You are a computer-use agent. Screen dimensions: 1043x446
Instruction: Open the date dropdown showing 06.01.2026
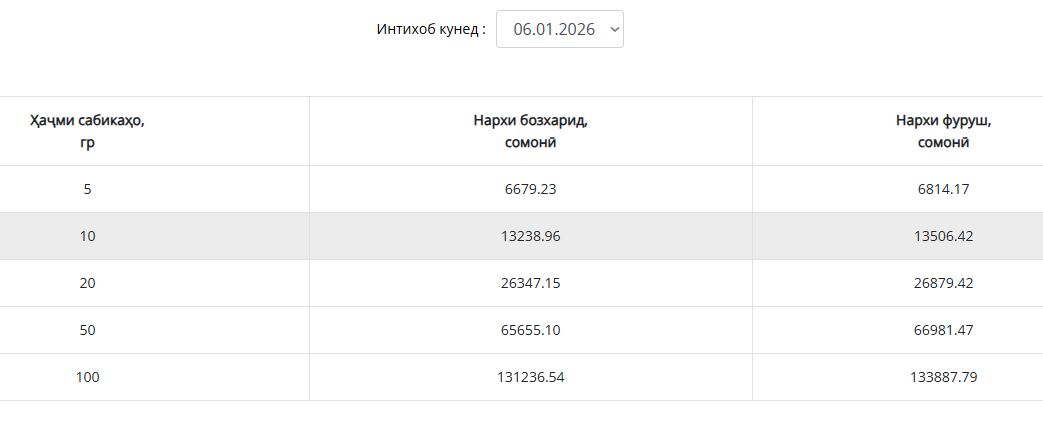point(559,29)
